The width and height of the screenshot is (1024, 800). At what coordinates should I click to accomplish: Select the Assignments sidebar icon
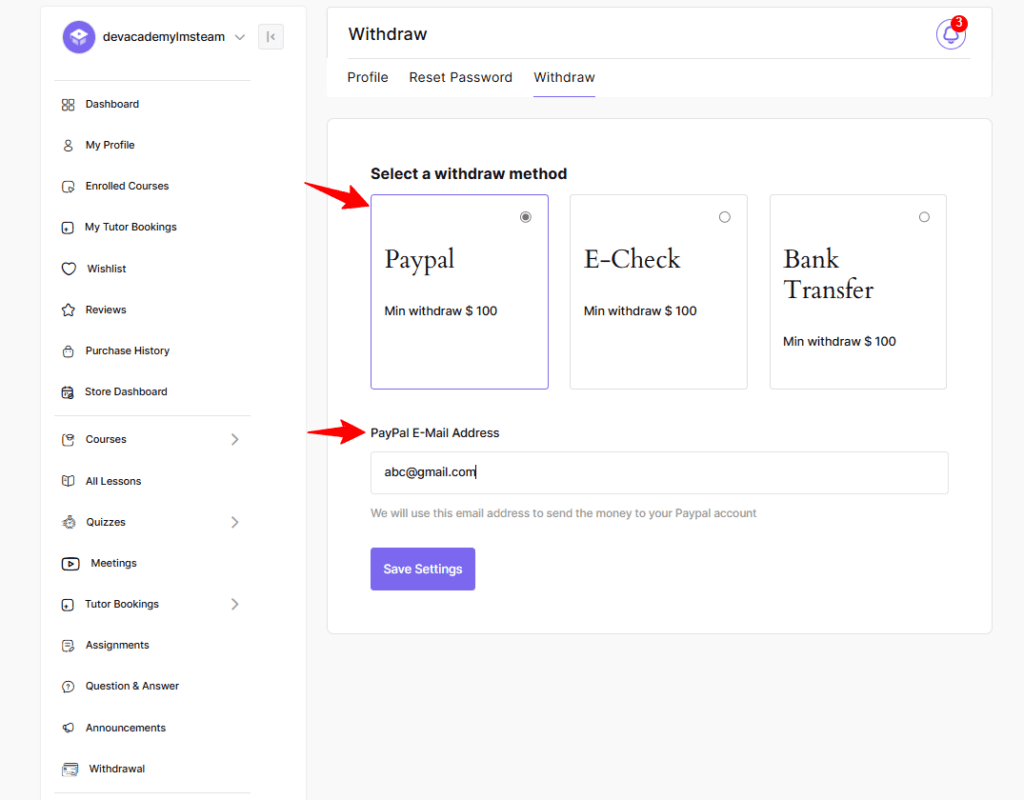(x=68, y=645)
